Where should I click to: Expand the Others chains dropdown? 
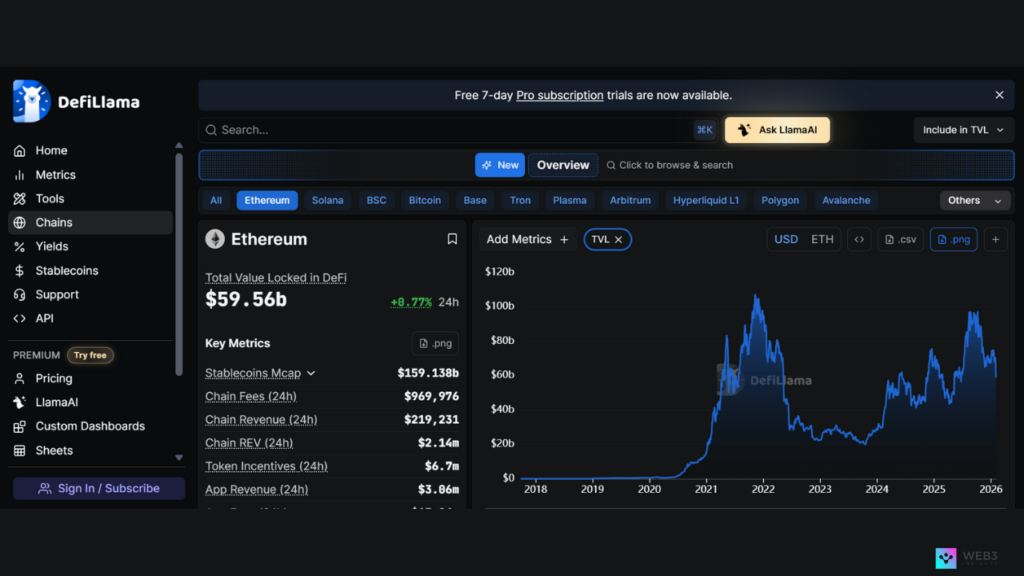[x=974, y=200]
